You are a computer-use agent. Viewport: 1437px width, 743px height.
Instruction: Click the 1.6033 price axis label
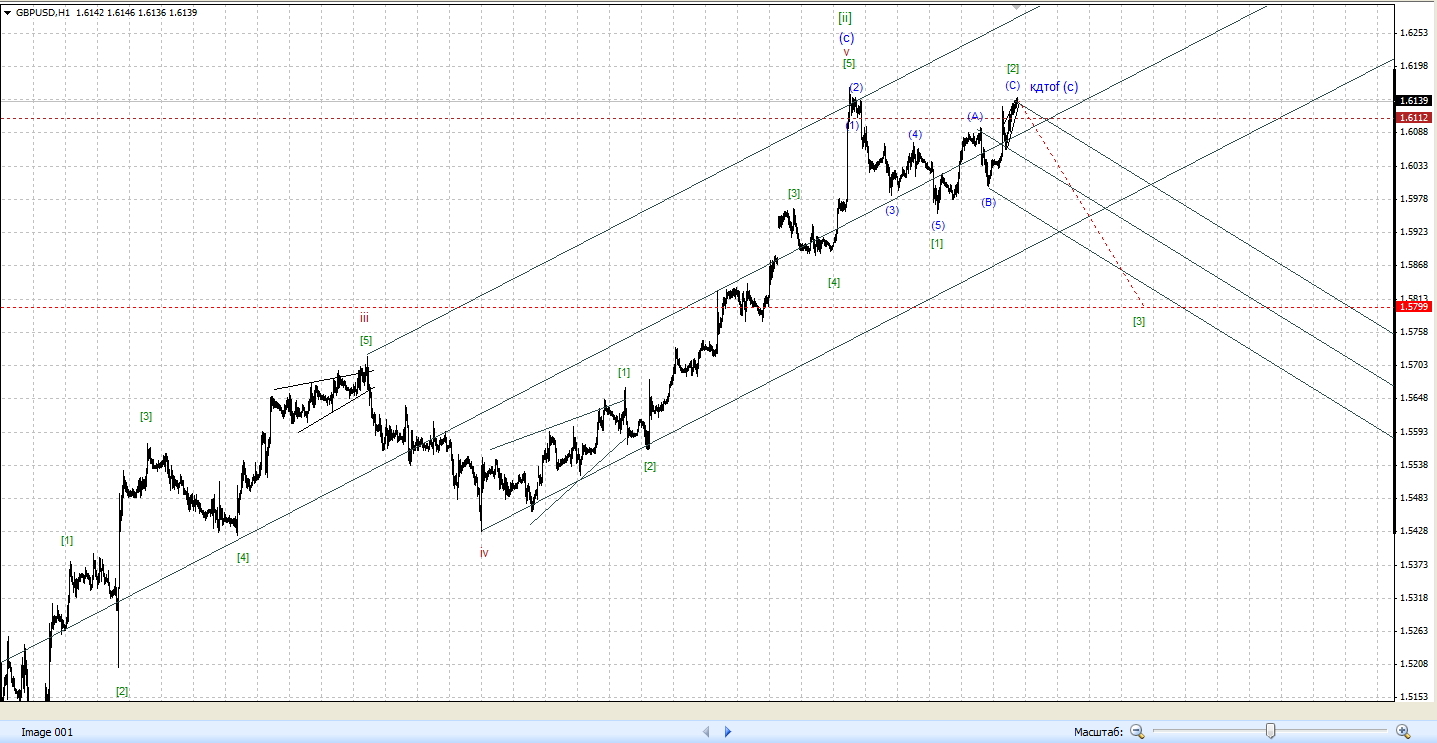1414,166
